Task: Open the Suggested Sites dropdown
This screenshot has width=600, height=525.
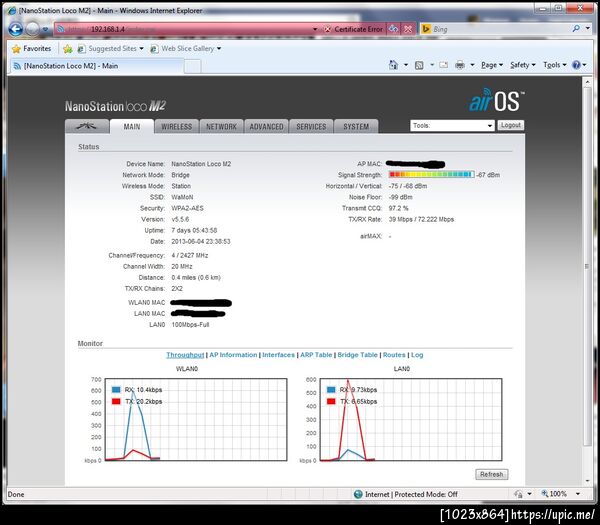Action: click(x=111, y=49)
